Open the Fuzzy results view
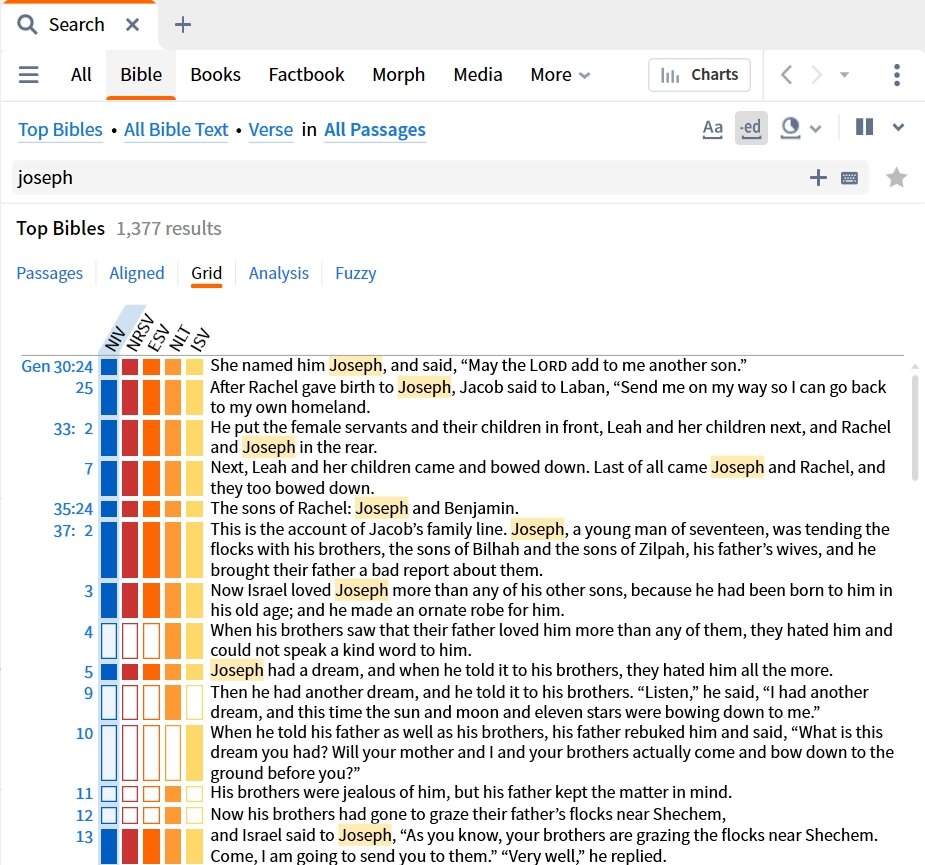The height and width of the screenshot is (865, 925). click(356, 273)
